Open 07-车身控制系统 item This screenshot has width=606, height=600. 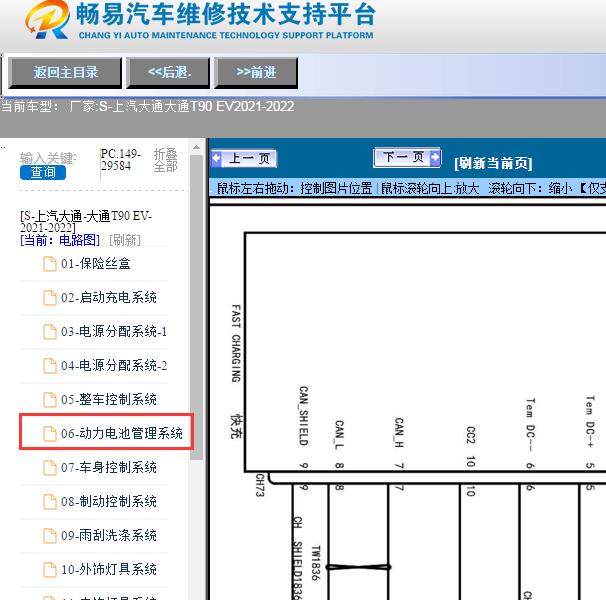[x=109, y=467]
